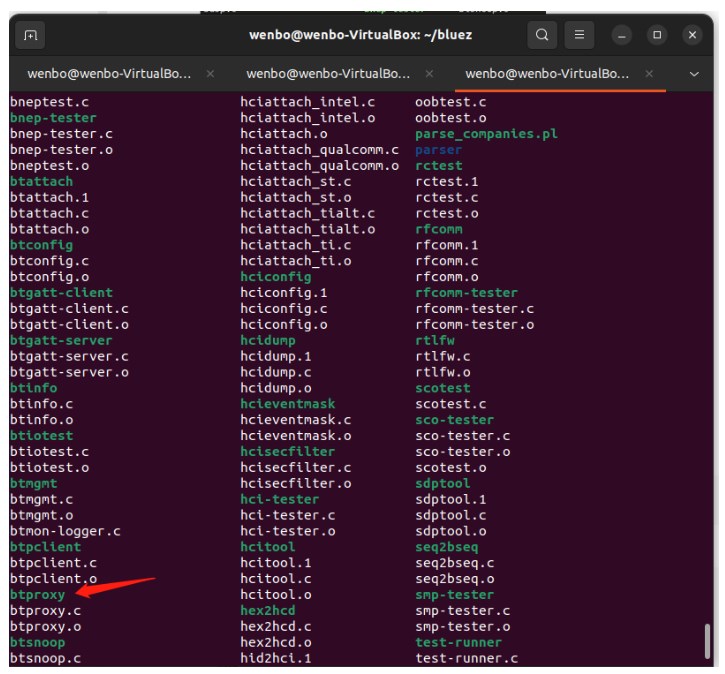The image size is (725, 674).
Task: Click oobtest.c file name
Action: click(450, 102)
